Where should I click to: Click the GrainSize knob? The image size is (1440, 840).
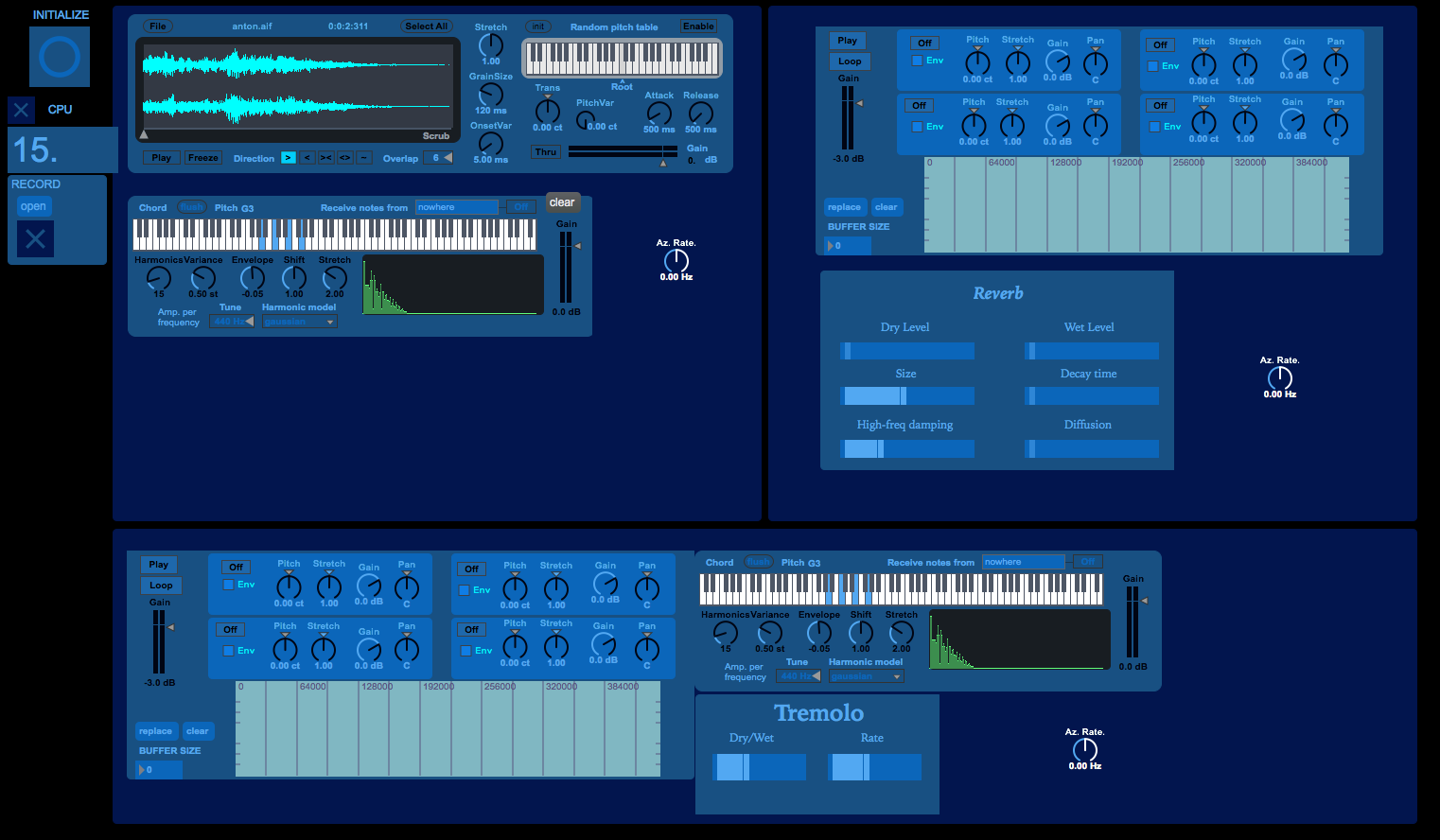[x=490, y=95]
